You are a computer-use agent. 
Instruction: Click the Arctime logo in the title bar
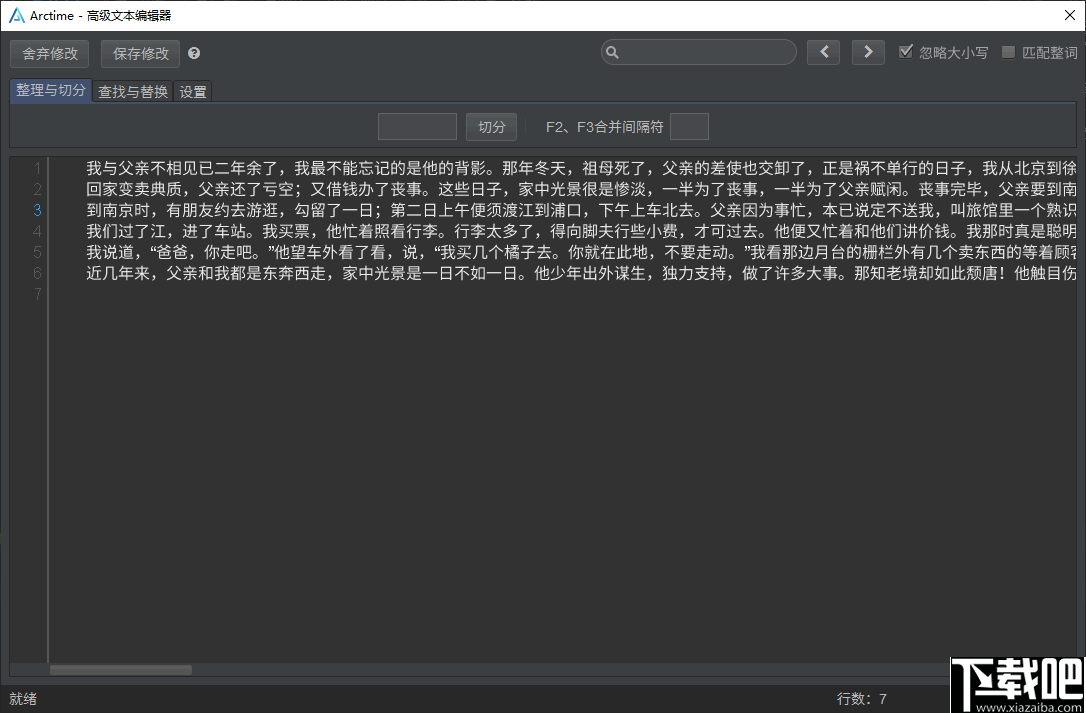tap(15, 15)
